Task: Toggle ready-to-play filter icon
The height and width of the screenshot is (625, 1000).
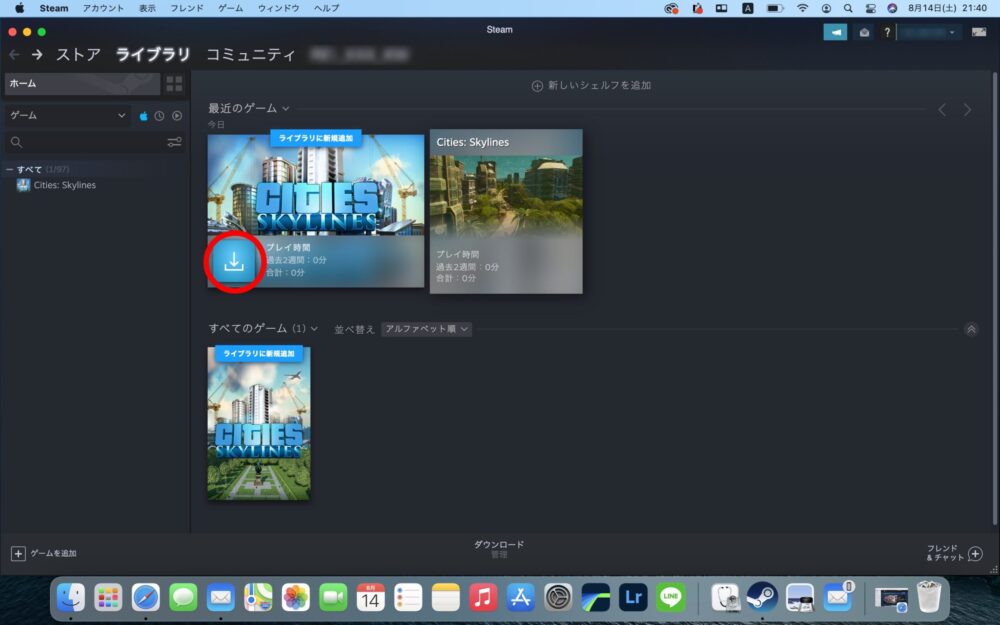Action: (x=177, y=116)
